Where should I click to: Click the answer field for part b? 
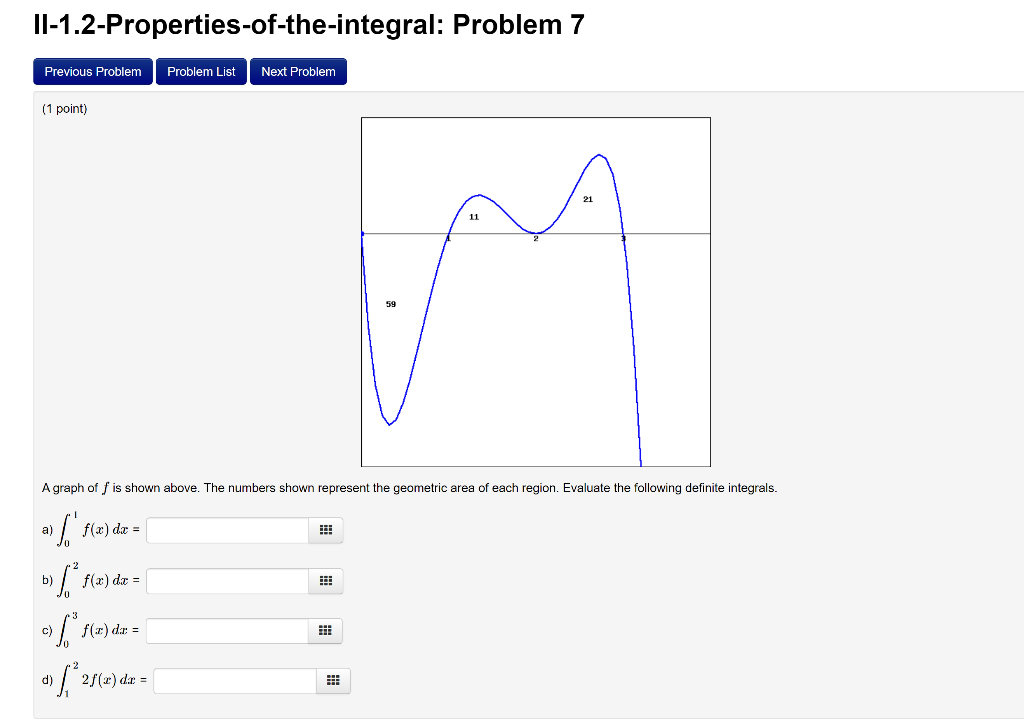225,581
